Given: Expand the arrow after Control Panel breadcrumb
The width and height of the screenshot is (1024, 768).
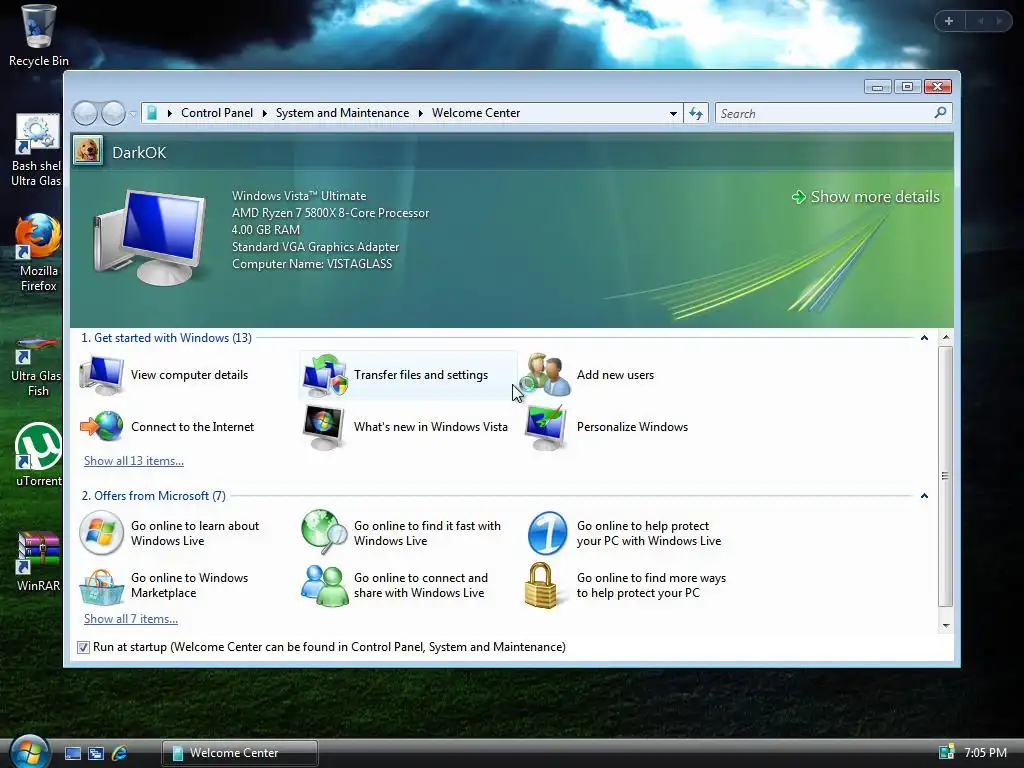Looking at the screenshot, I should 264,114.
